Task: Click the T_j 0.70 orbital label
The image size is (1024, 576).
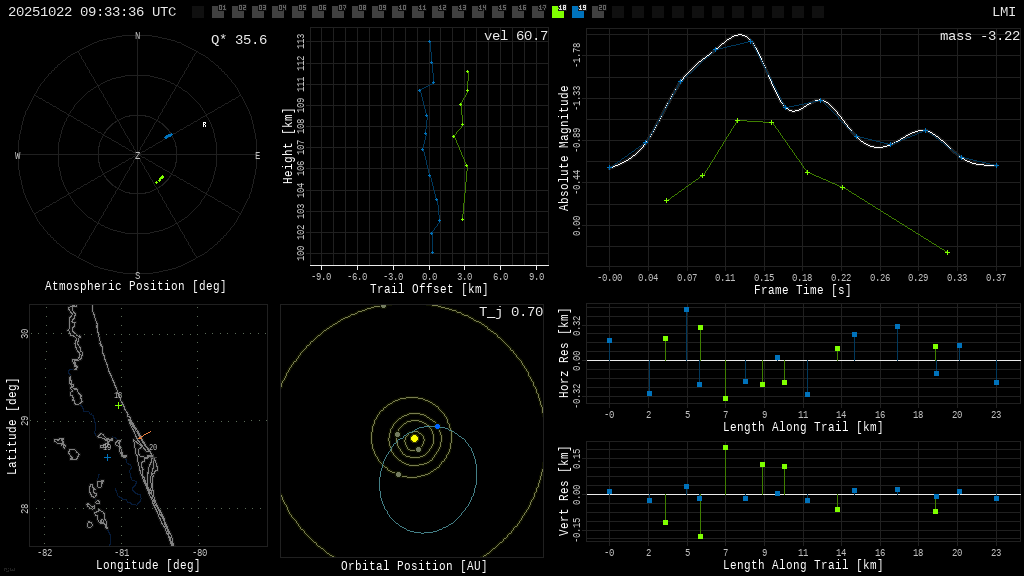Action: [511, 312]
